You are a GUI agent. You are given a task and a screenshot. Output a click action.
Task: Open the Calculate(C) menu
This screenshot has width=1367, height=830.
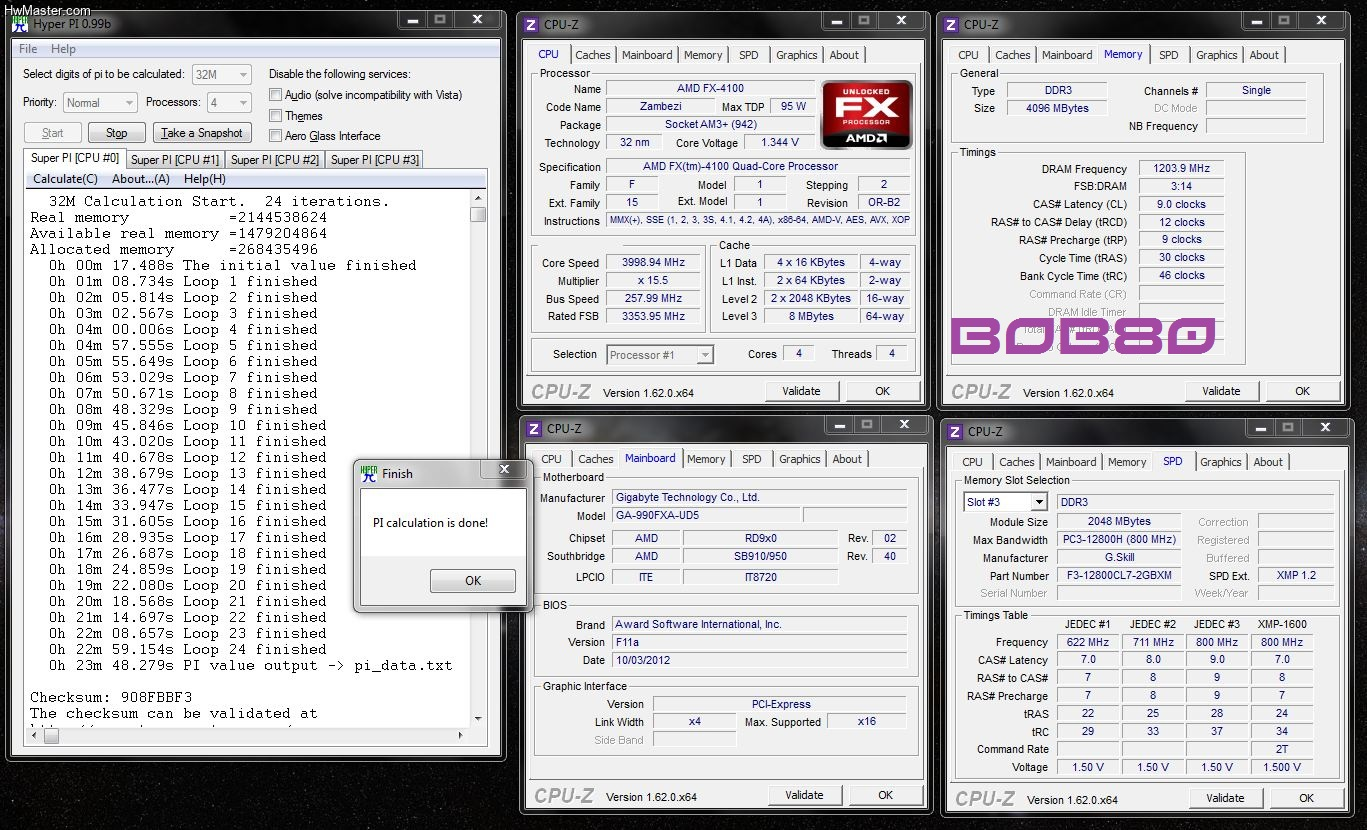pos(65,179)
